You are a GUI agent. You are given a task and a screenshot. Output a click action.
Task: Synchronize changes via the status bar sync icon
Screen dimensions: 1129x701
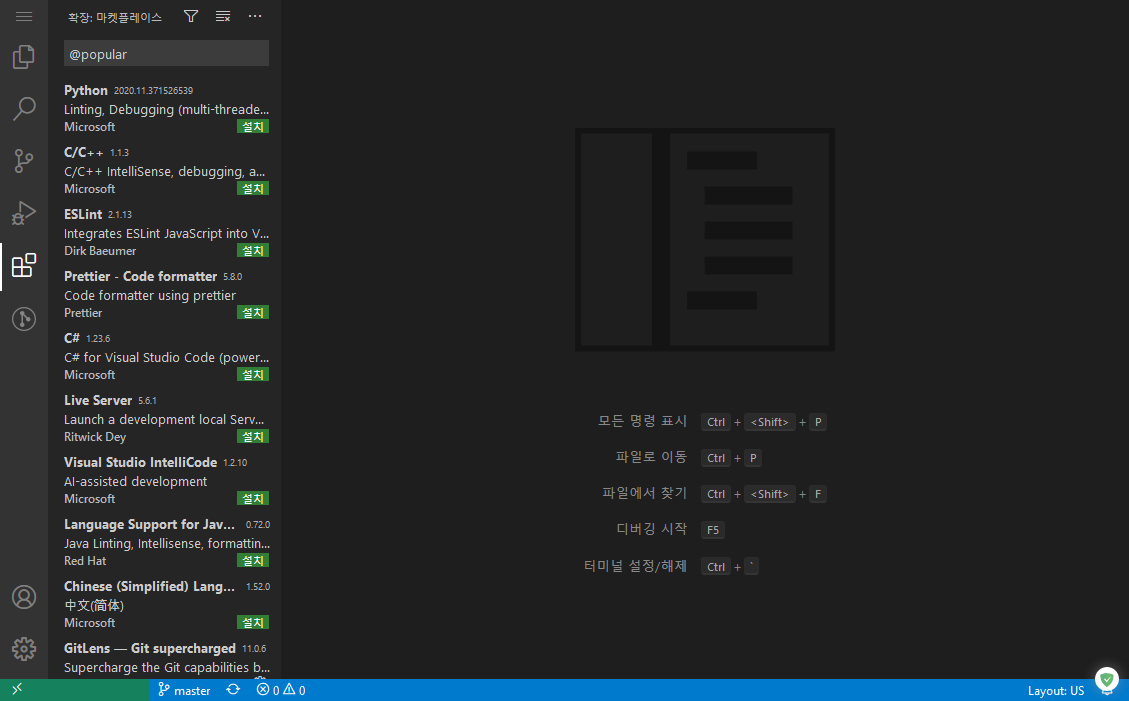(233, 689)
